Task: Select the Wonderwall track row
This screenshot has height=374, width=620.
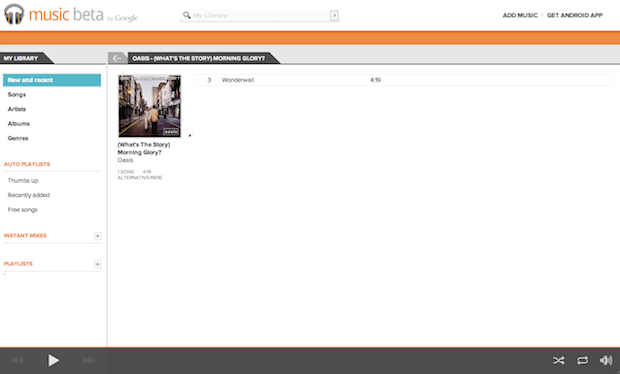Action: (x=404, y=80)
